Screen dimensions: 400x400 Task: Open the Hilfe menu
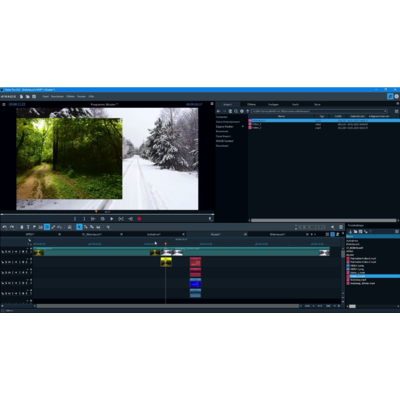[x=91, y=97]
